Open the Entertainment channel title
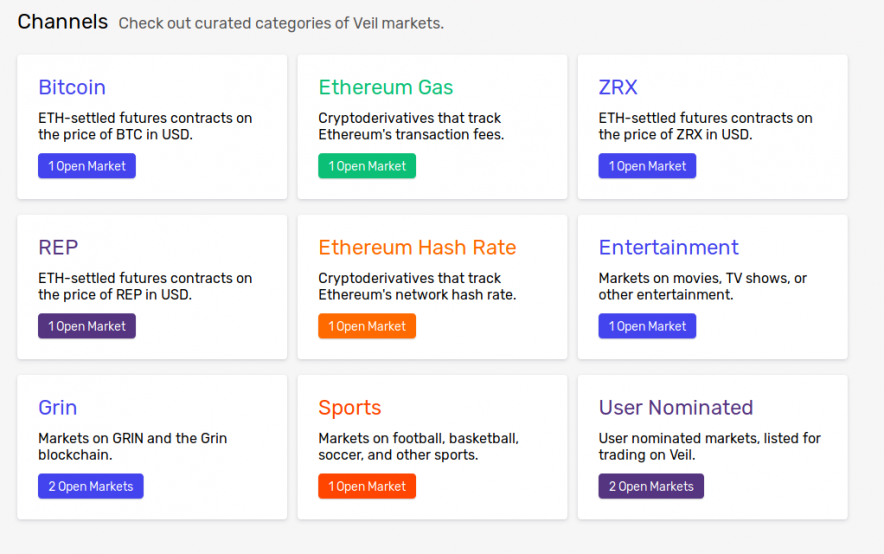 668,247
